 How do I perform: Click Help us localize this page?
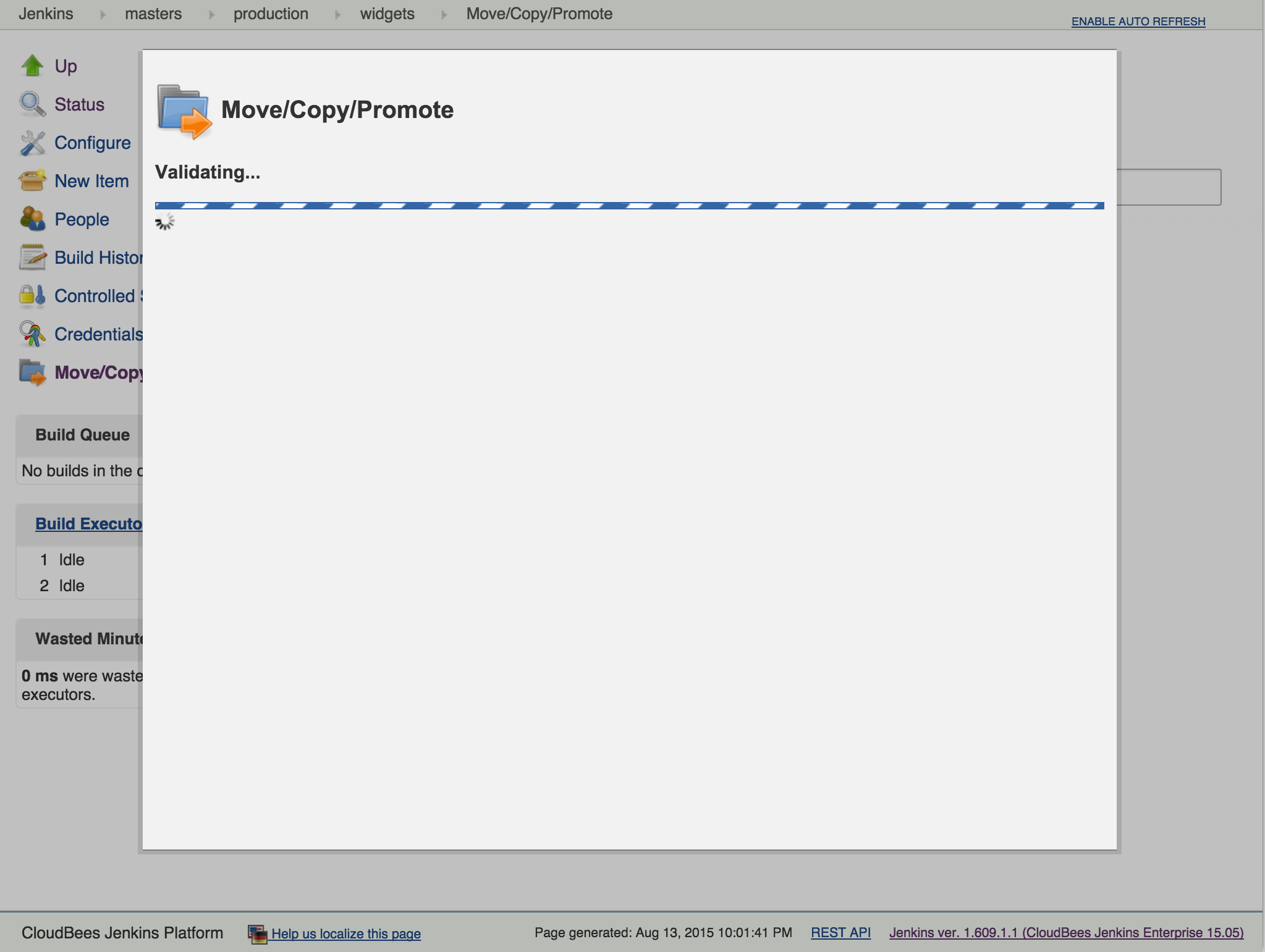pyautogui.click(x=346, y=933)
